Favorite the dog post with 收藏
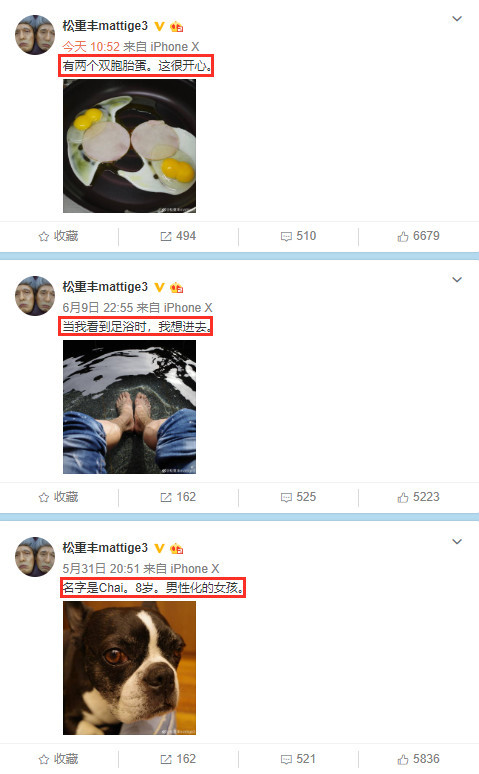Viewport: 479px width, 774px height. (58, 759)
